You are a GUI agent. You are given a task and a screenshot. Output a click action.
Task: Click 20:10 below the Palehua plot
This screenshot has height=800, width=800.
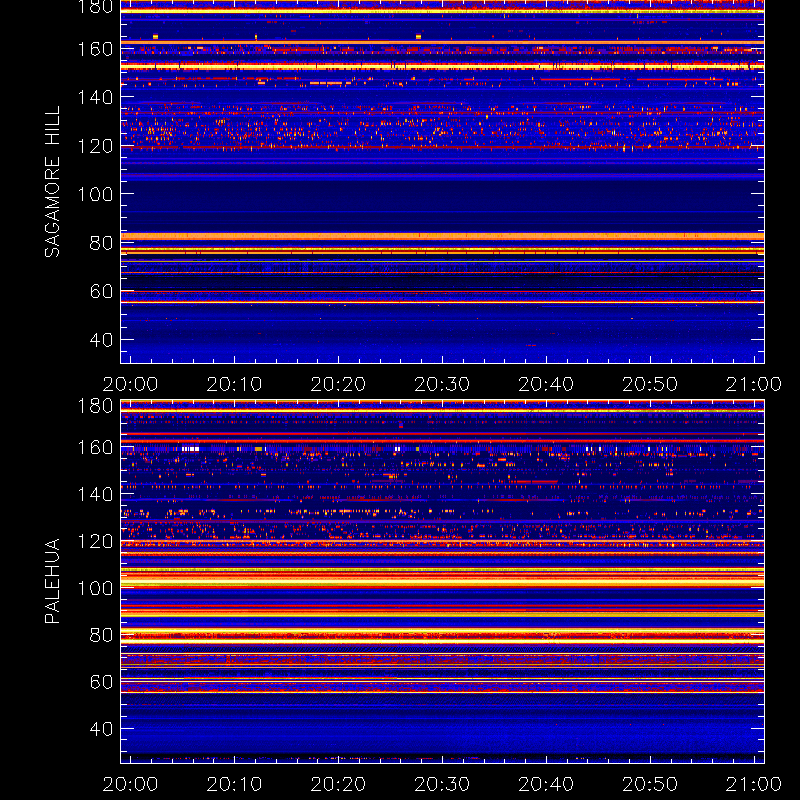coord(234,784)
